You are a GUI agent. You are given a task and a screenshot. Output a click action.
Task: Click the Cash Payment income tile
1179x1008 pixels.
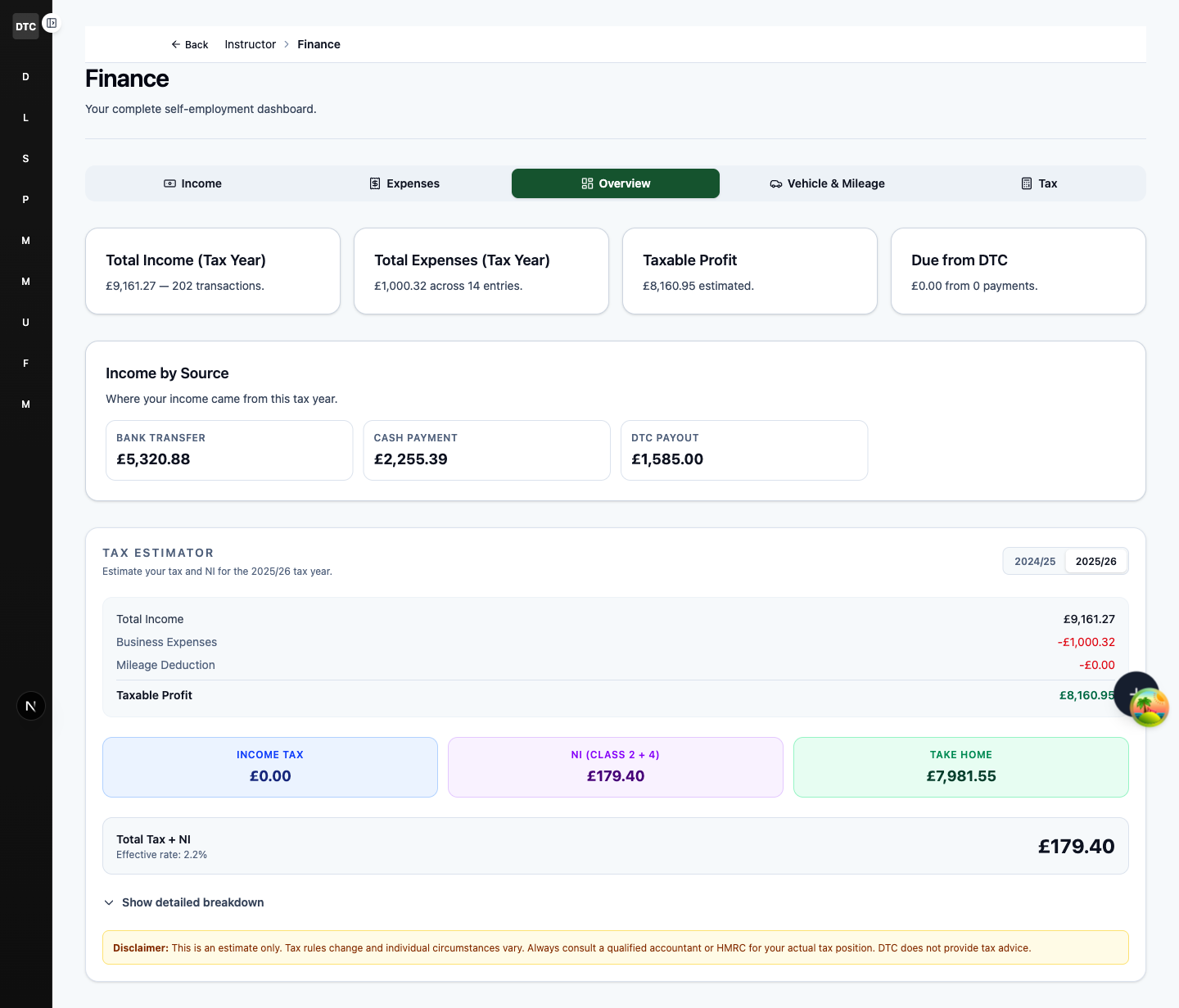(487, 450)
